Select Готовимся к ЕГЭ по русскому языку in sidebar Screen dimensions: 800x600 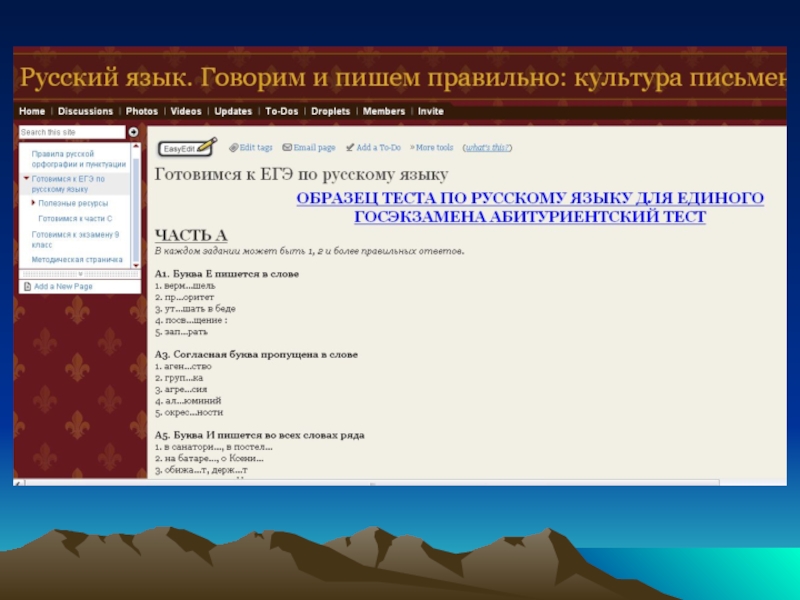68,184
